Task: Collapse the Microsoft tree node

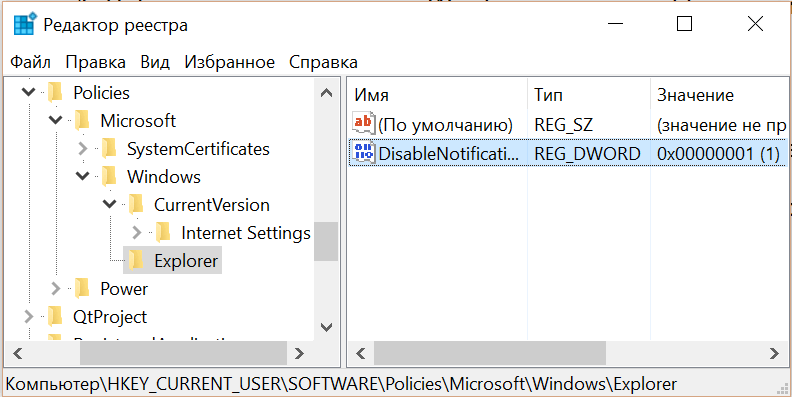Action: [x=56, y=121]
